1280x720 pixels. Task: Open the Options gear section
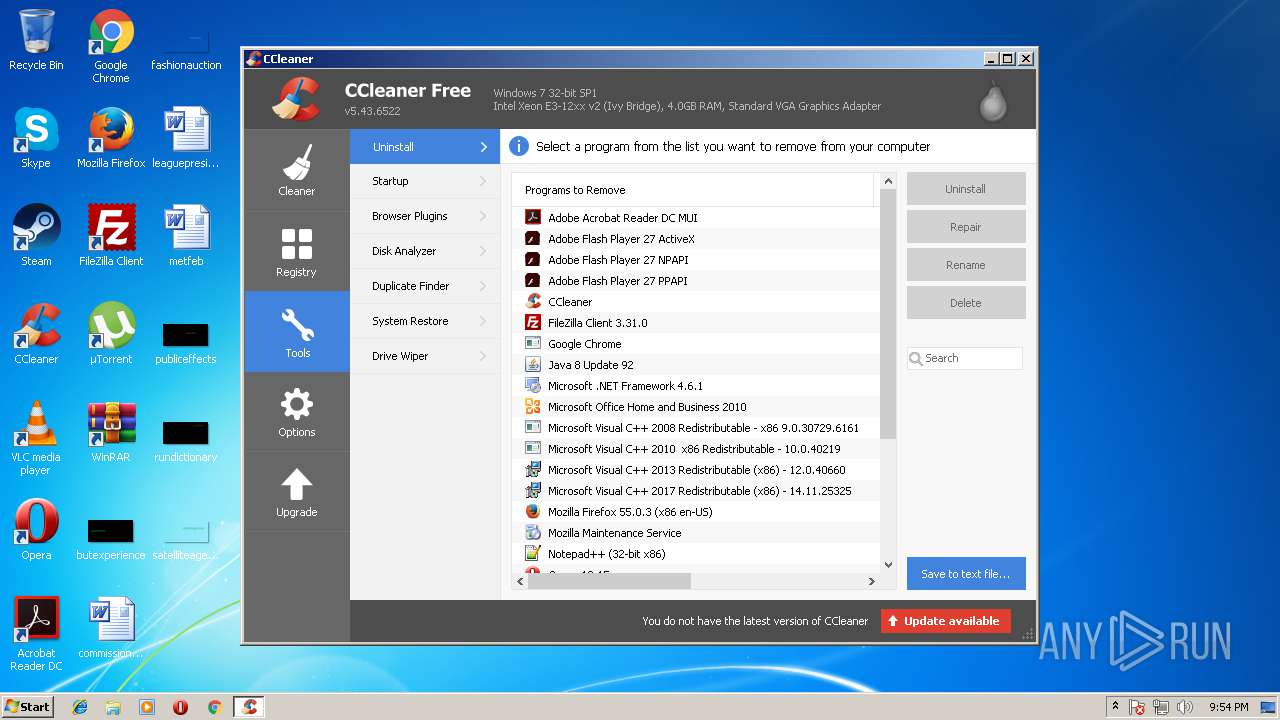[x=296, y=412]
